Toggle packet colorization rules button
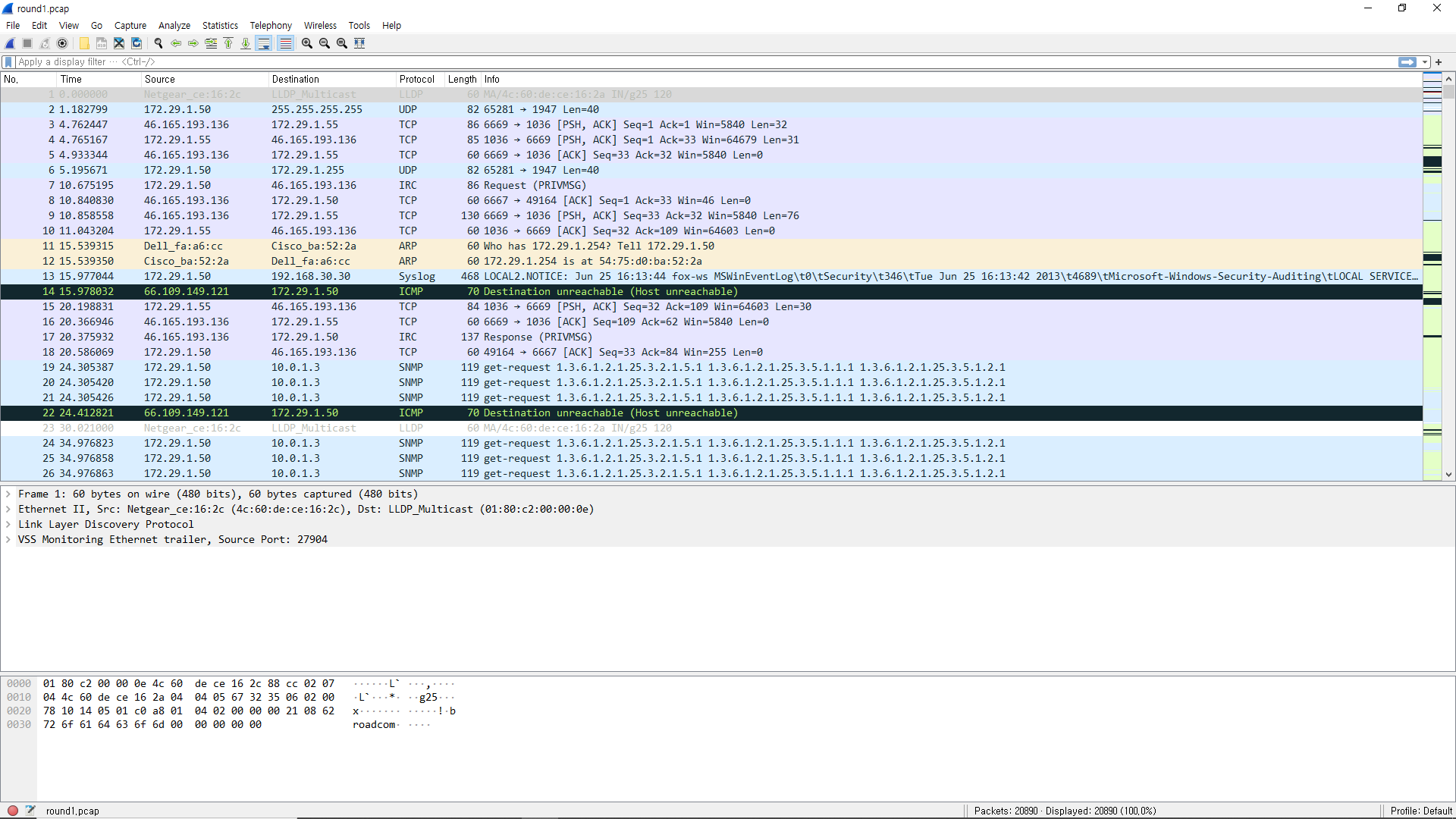Viewport: 1456px width, 819px height. tap(285, 43)
